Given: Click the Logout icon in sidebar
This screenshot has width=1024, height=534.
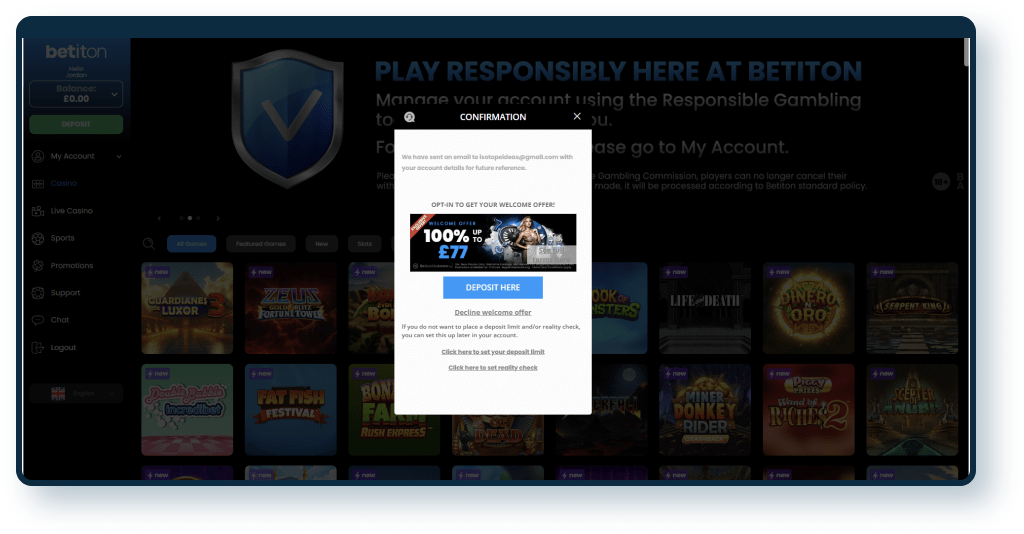Looking at the screenshot, I should click(38, 348).
